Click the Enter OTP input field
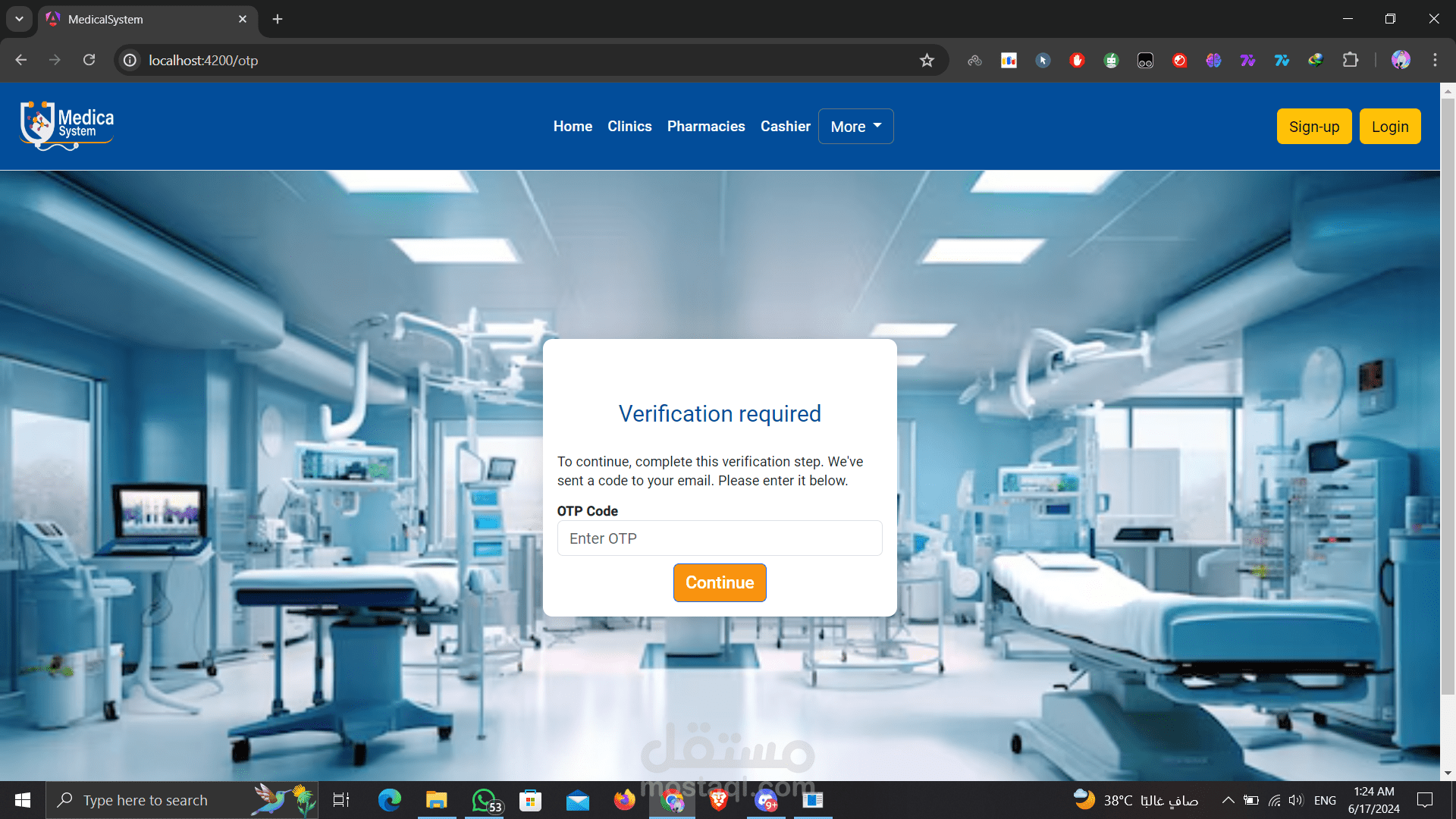1456x819 pixels. tap(720, 538)
